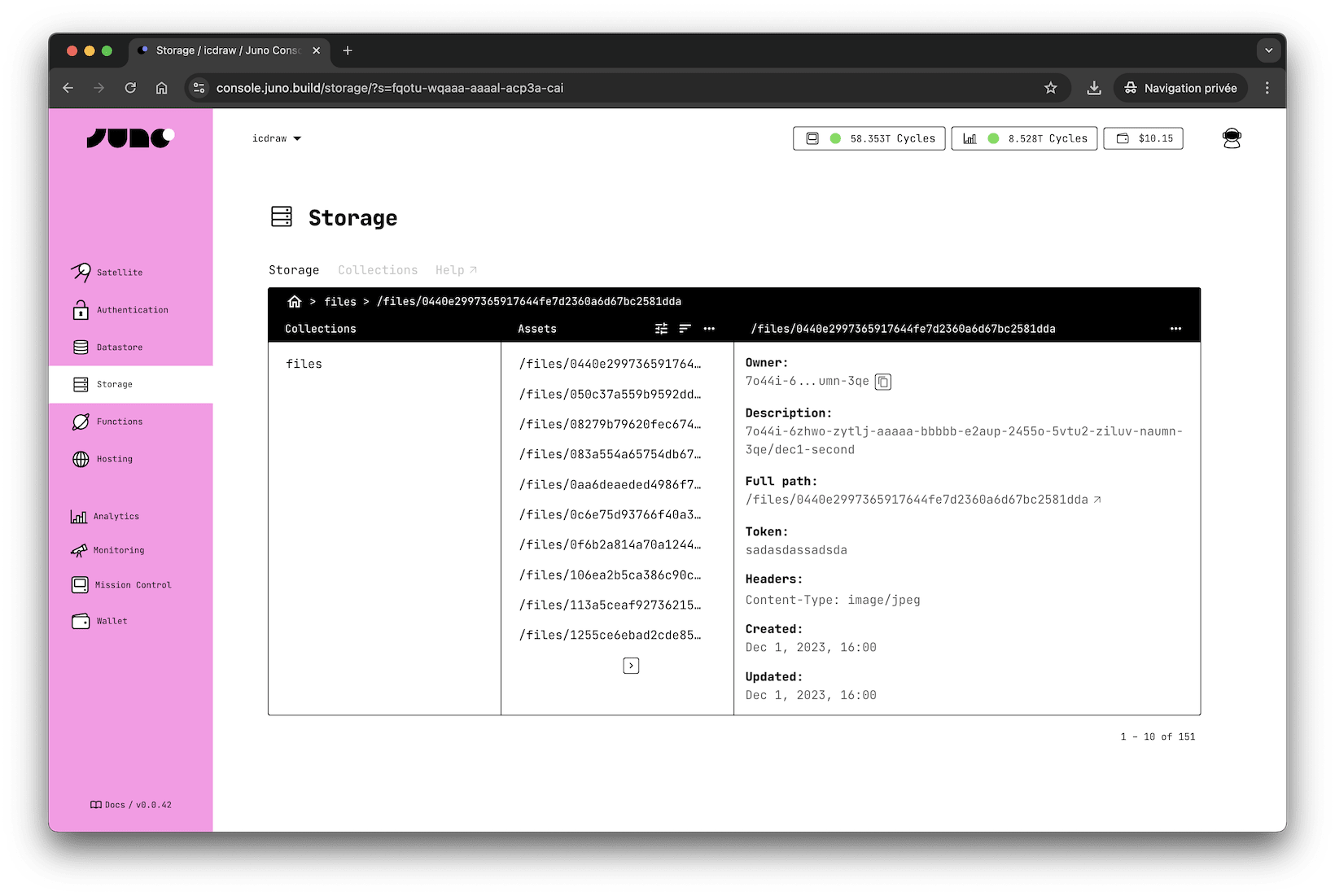The height and width of the screenshot is (896, 1335).
Task: Click the green status dot beside 58.353T Cycles
Action: [835, 138]
